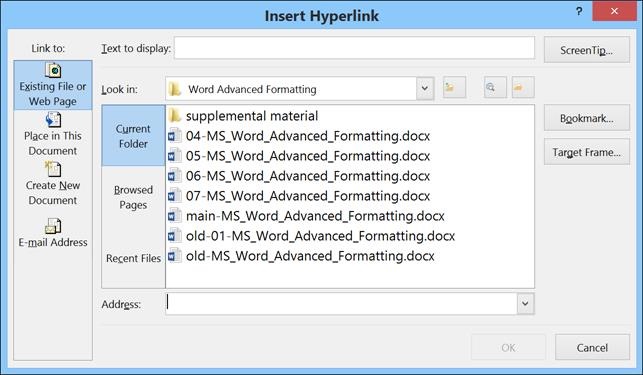Image resolution: width=643 pixels, height=375 pixels.
Task: Expand the Look in folder dropdown
Action: point(425,88)
